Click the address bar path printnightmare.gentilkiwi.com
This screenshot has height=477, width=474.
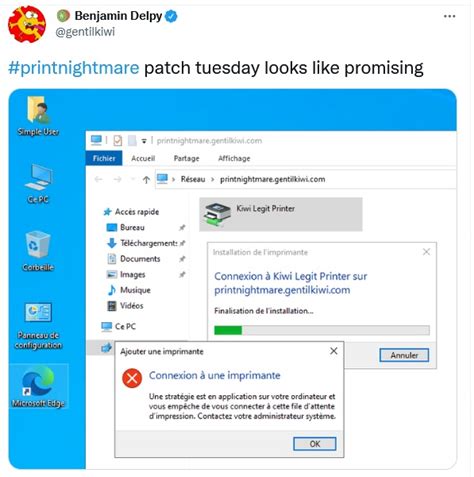pos(272,180)
